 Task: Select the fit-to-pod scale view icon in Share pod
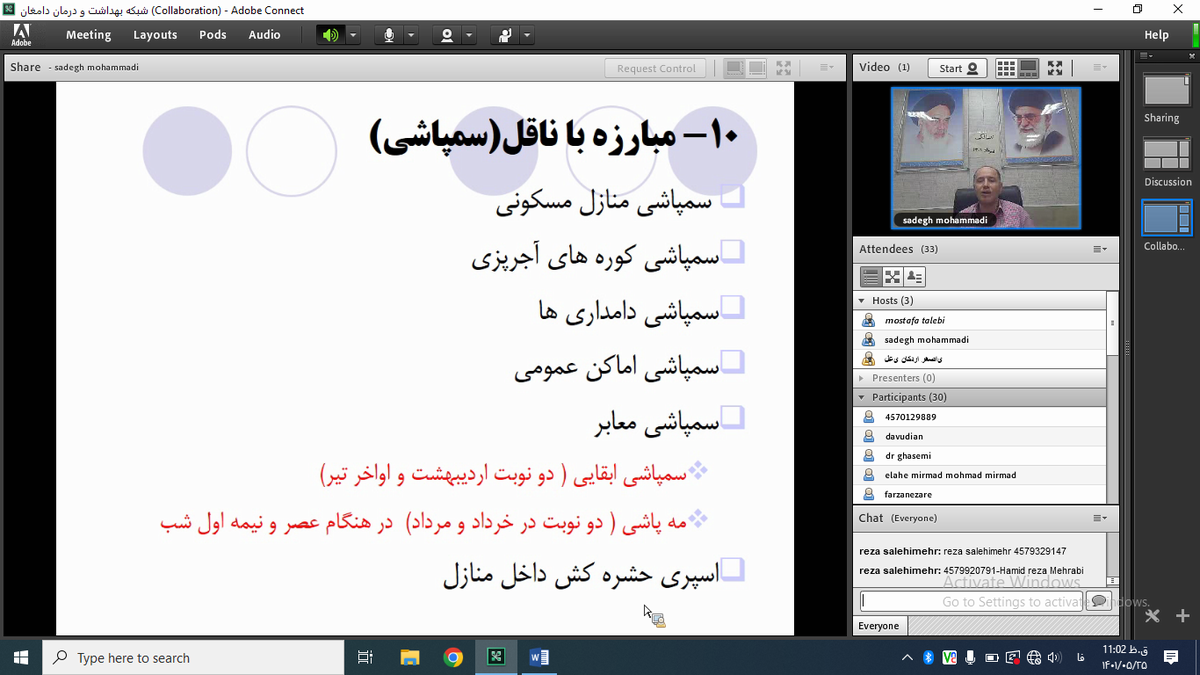(x=735, y=68)
